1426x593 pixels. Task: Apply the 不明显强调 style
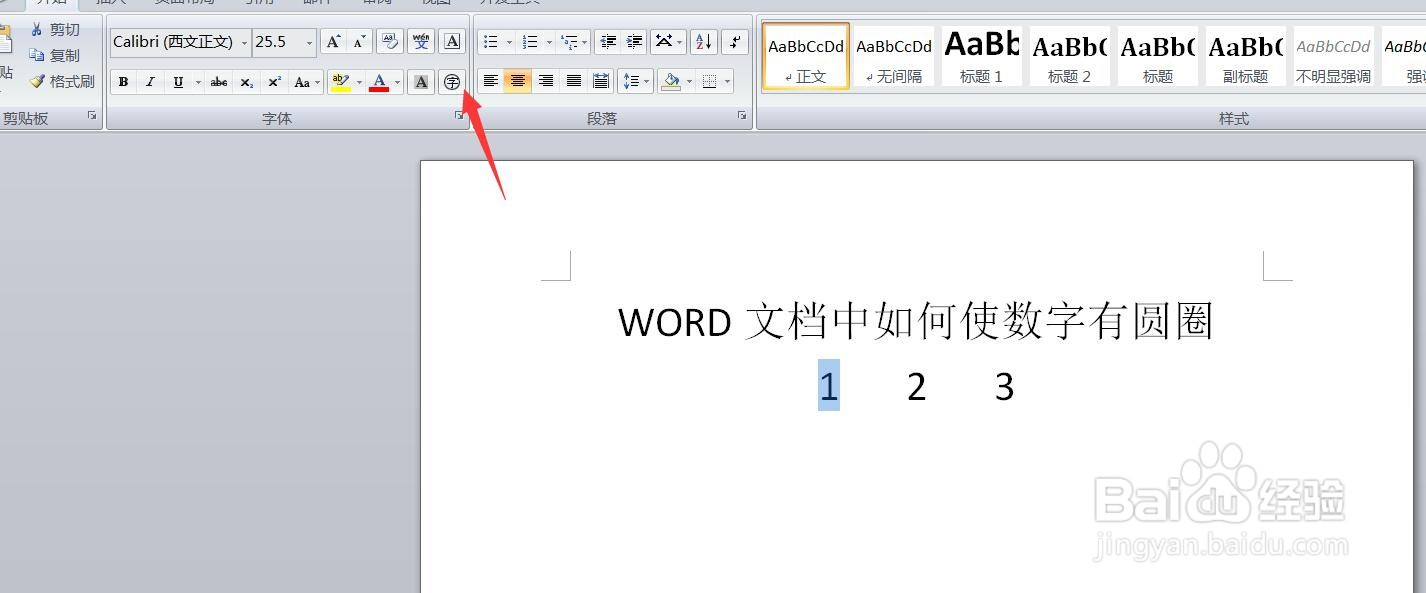(1333, 57)
